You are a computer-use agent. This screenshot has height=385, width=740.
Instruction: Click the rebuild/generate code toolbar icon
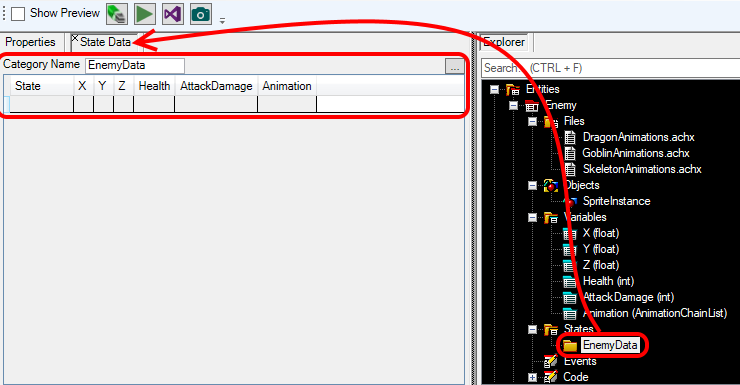click(117, 14)
